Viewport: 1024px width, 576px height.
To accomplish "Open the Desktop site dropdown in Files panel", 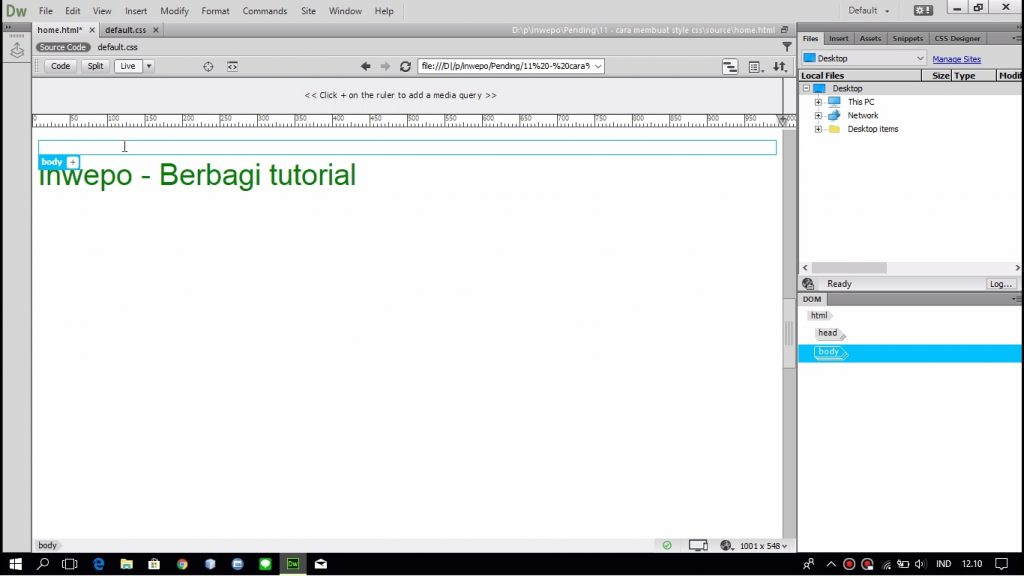I will tap(864, 59).
